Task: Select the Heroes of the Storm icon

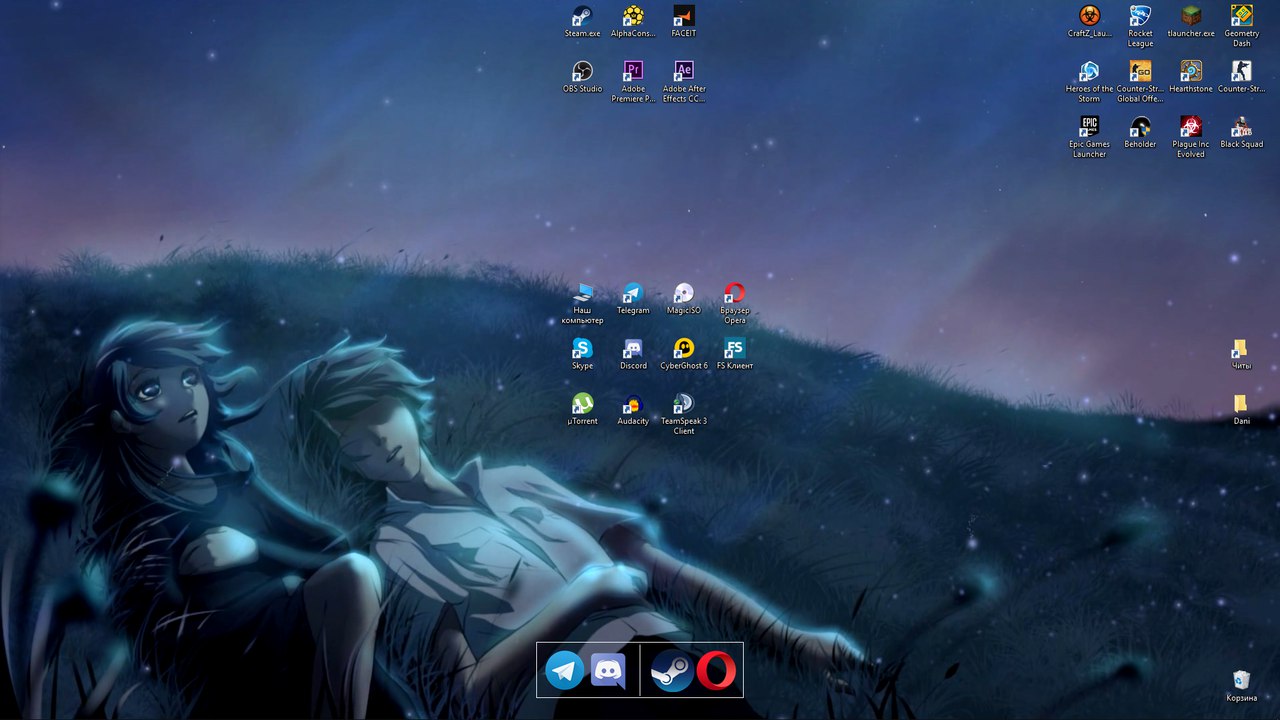Action: 1090,82
